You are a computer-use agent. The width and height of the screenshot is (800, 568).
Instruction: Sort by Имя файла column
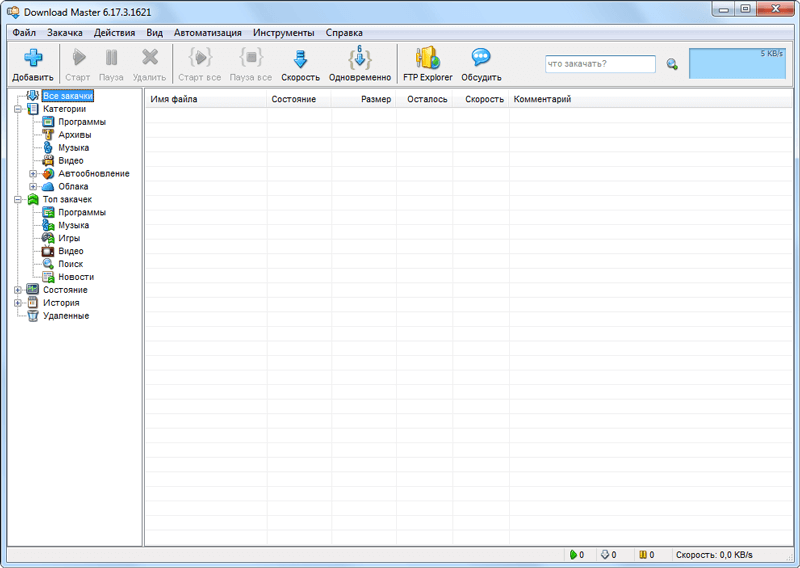206,99
